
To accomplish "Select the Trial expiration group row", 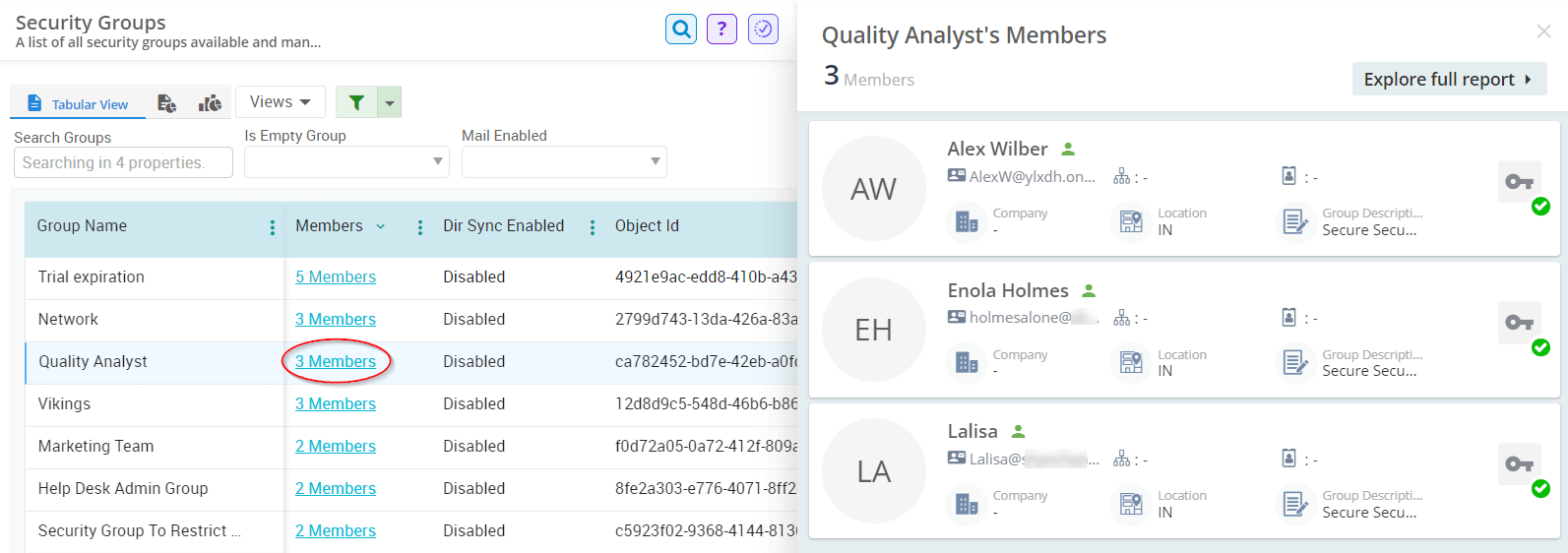I will click(411, 277).
